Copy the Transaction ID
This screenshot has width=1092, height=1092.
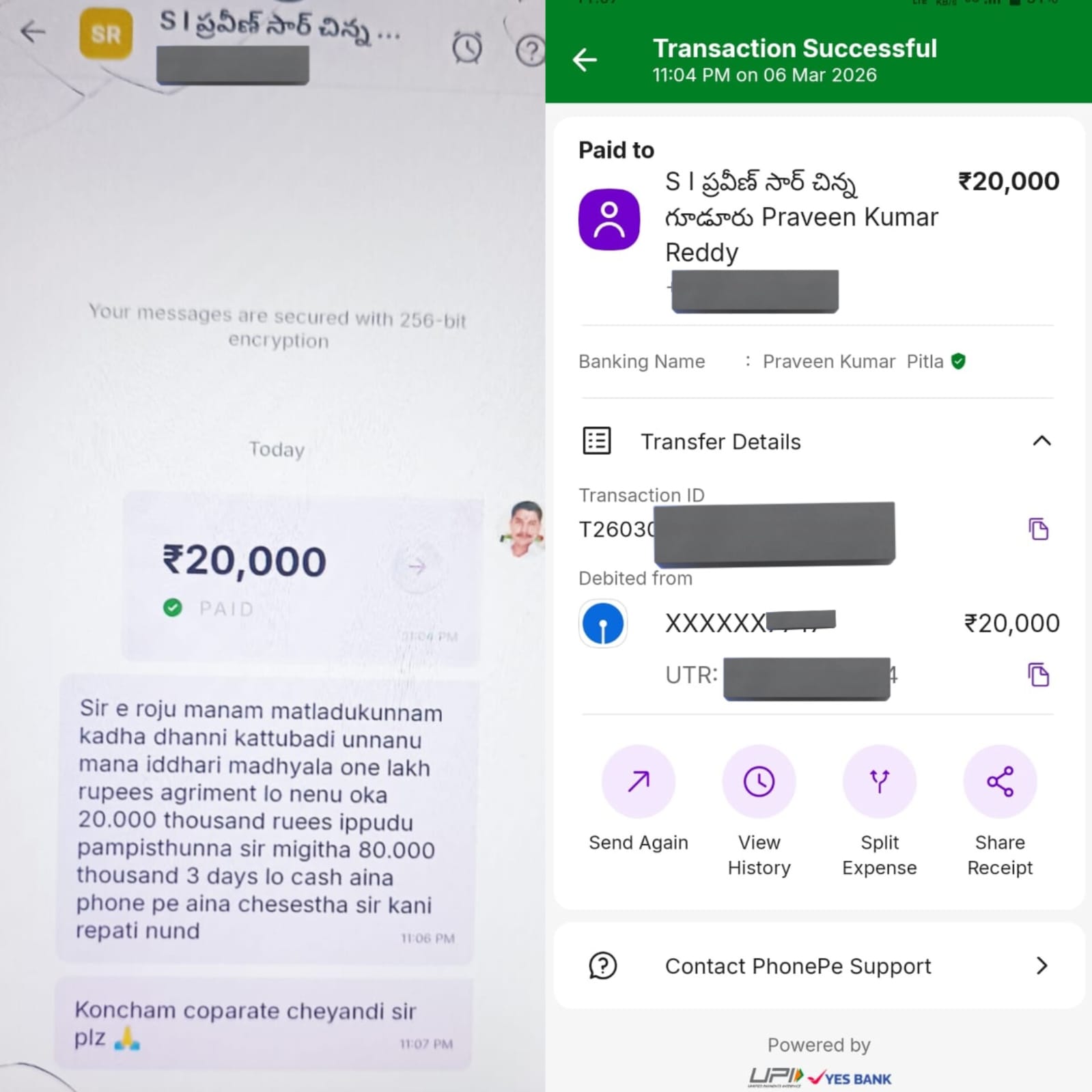1038,529
